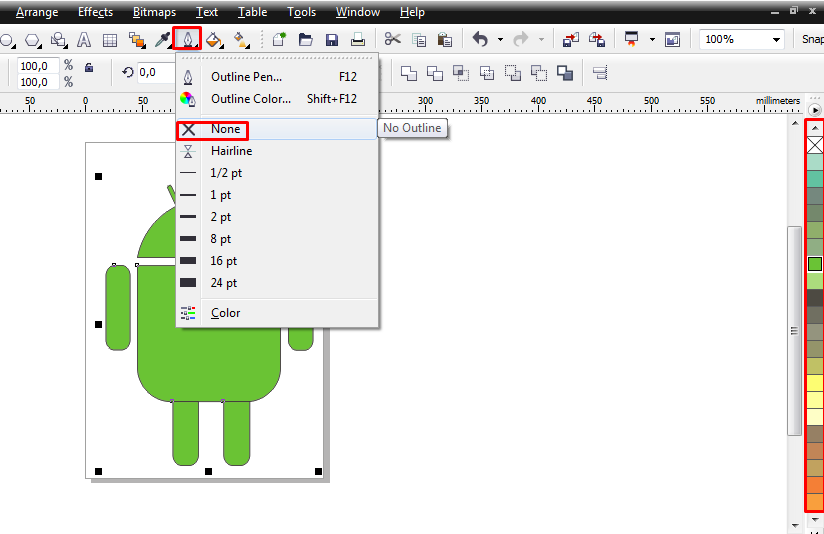Choose Outline Color... from the flyout

point(277,99)
